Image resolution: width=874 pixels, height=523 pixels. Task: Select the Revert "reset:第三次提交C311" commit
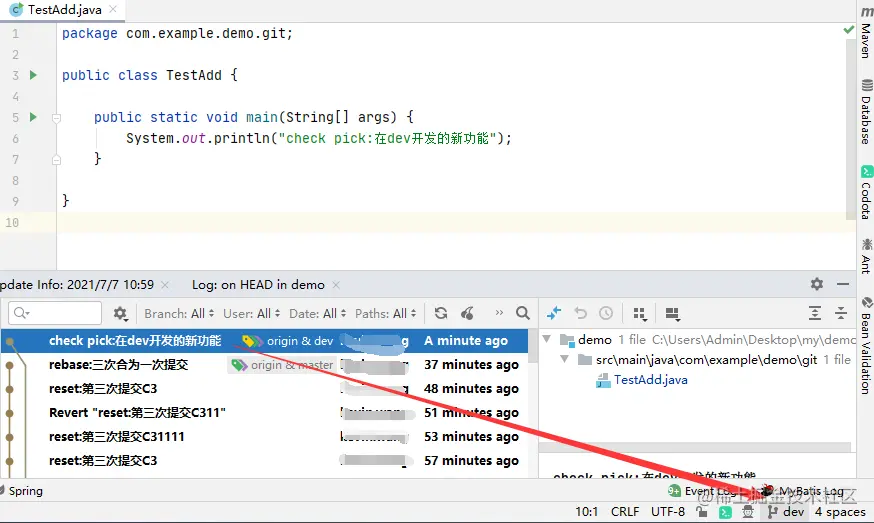[264, 413]
